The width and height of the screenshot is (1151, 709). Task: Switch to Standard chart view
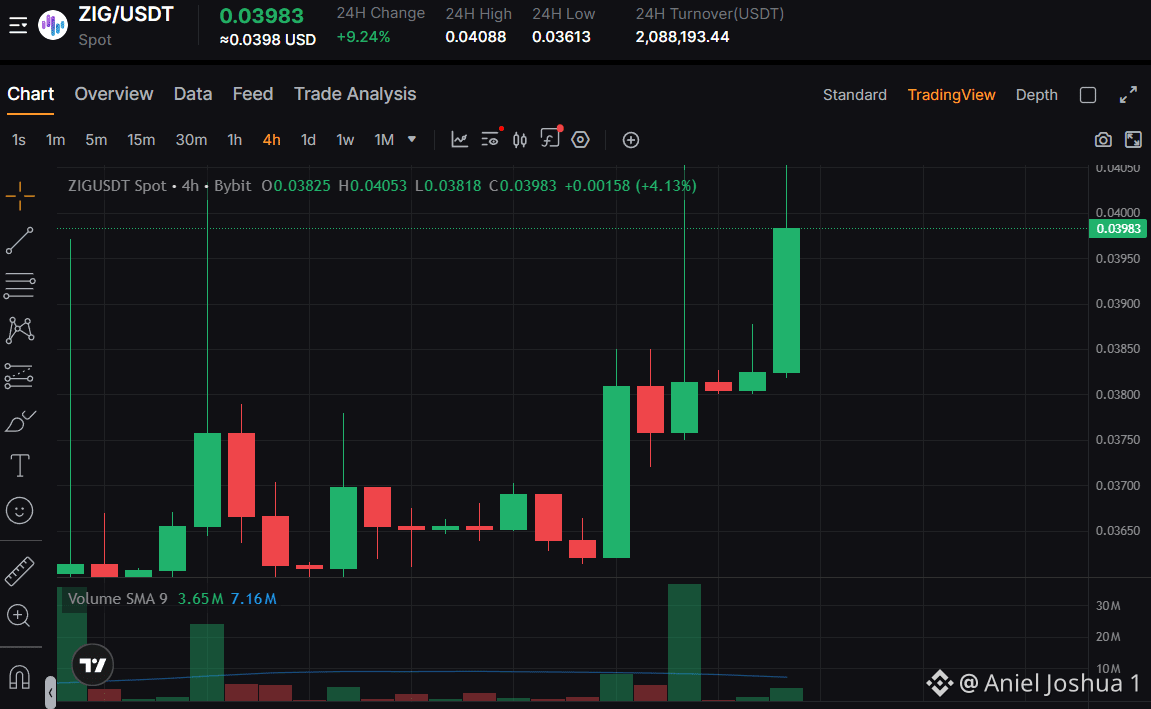pyautogui.click(x=854, y=95)
